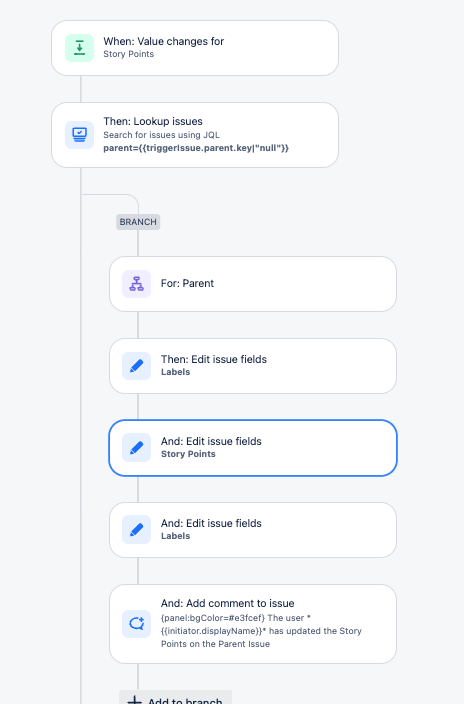Click the JQL query text parent=triggerIssue
The image size is (464, 704).
(x=196, y=148)
